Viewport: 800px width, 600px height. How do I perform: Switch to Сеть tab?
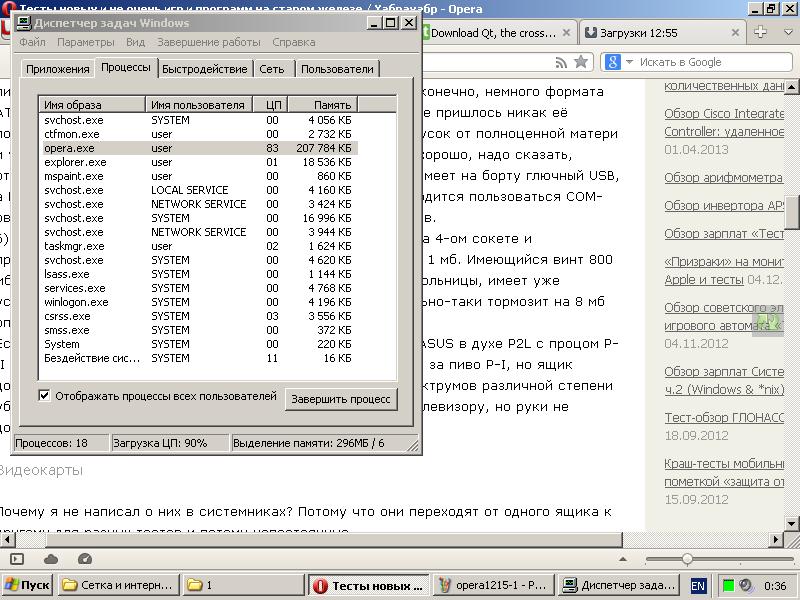click(272, 69)
